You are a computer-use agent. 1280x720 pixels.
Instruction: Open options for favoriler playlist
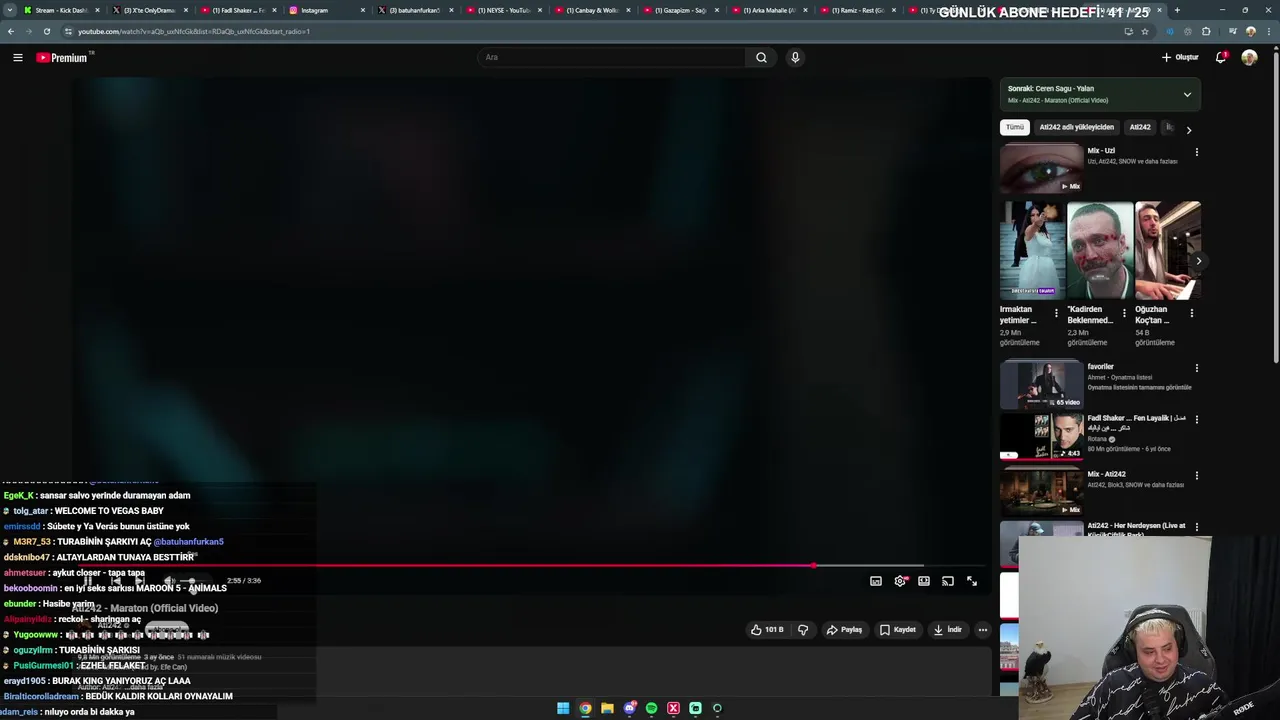coord(1196,368)
